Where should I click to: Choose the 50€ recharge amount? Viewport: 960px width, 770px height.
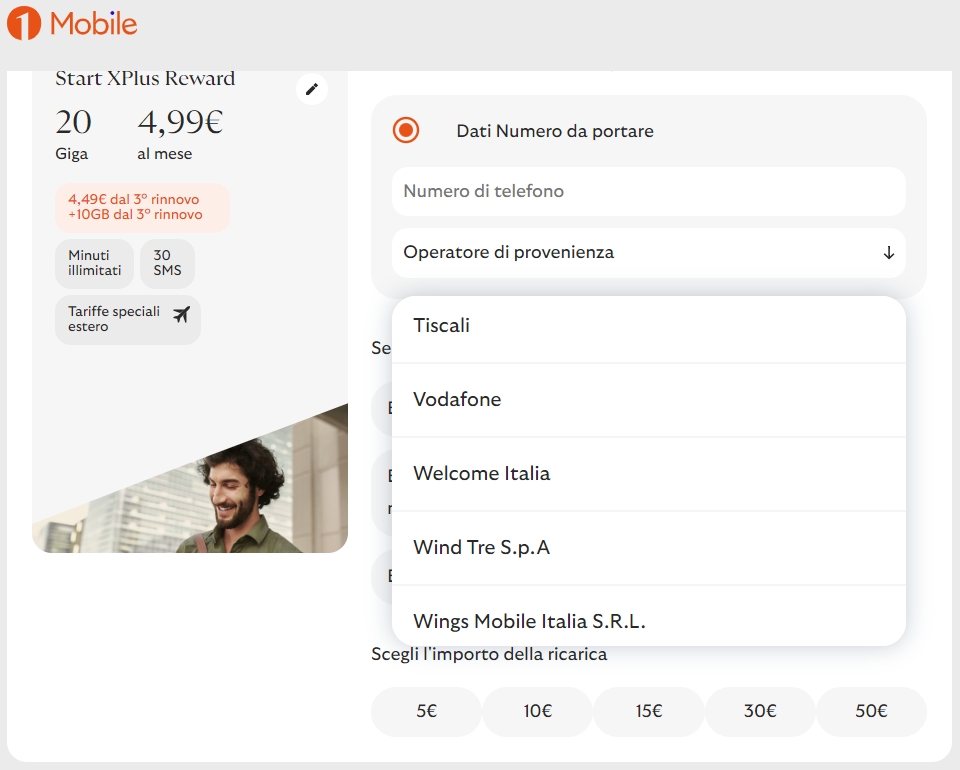(x=871, y=711)
